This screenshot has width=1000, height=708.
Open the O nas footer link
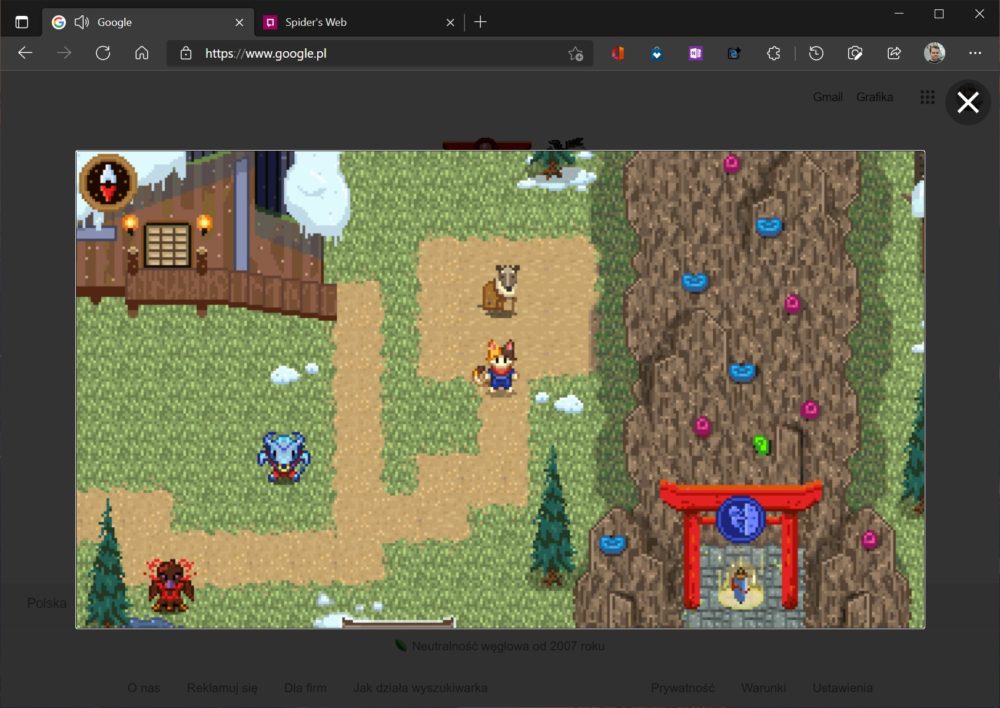143,688
